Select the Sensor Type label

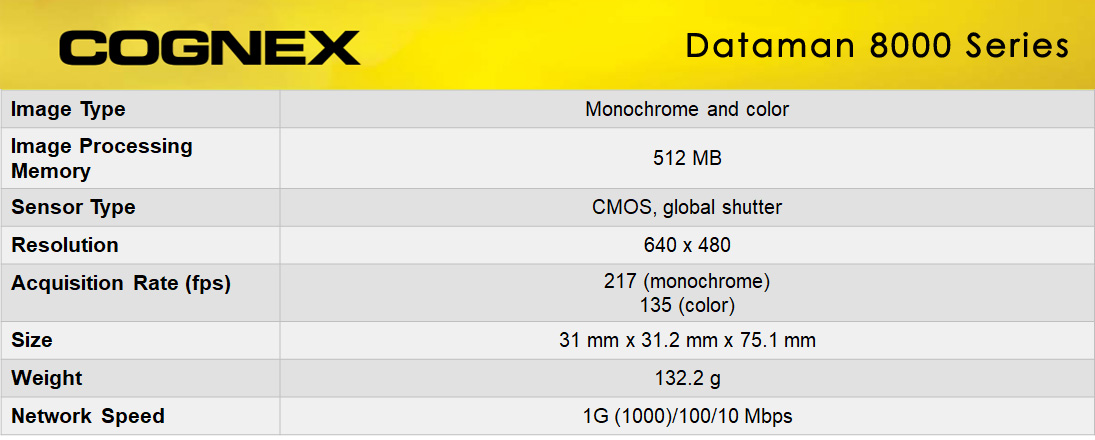coord(73,207)
